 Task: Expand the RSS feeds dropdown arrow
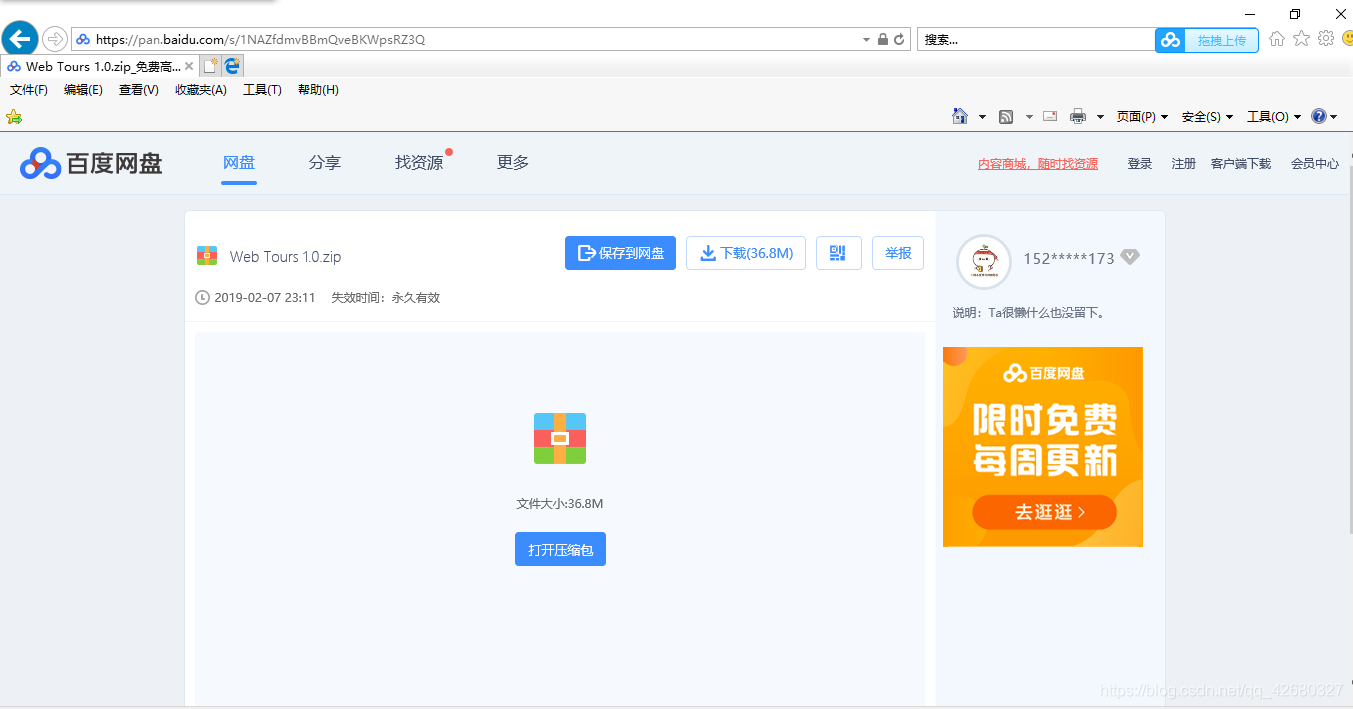coord(1029,117)
